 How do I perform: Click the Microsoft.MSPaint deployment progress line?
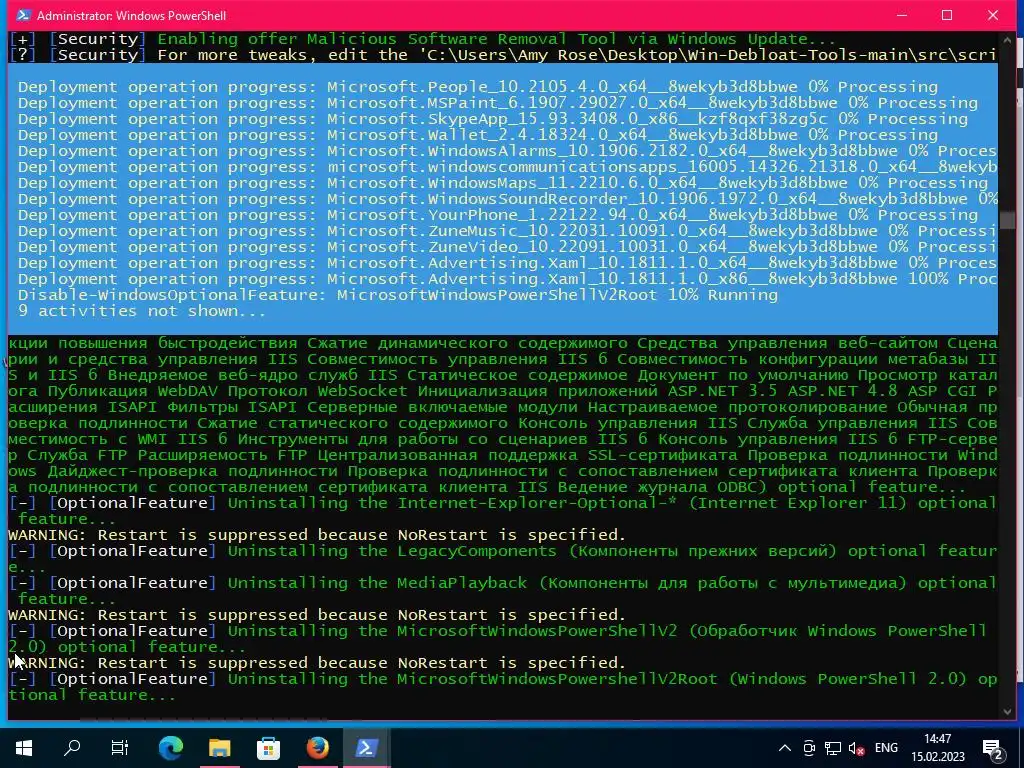click(498, 103)
